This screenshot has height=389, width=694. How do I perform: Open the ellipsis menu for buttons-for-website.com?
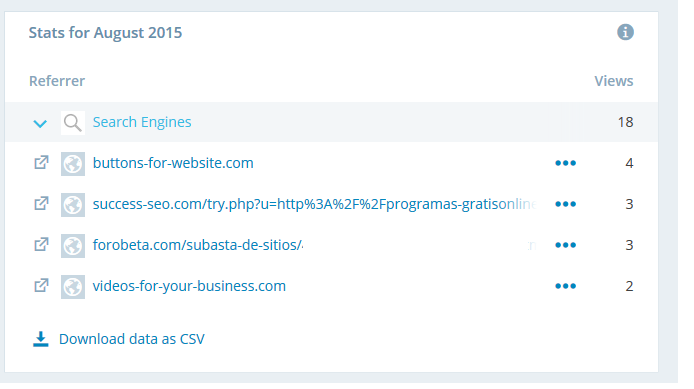coord(565,163)
